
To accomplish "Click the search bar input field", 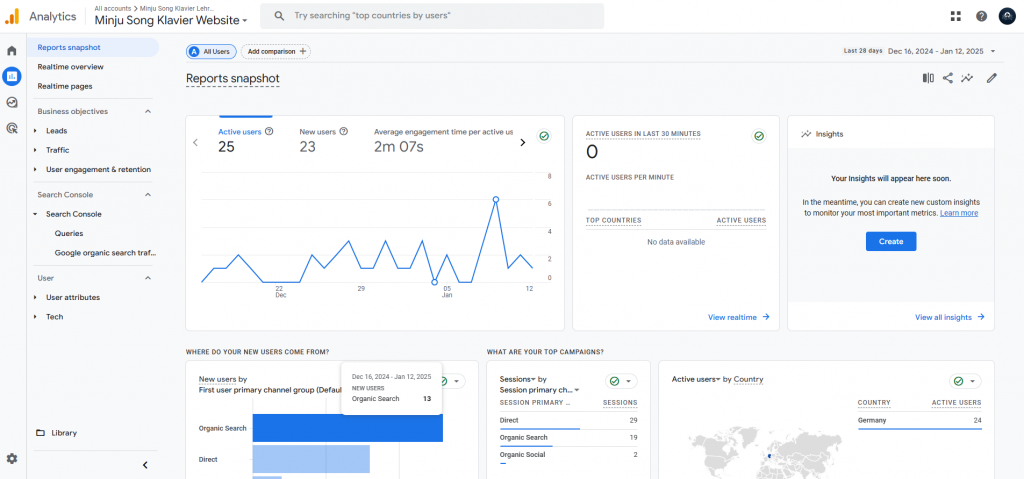I will tap(440, 16).
